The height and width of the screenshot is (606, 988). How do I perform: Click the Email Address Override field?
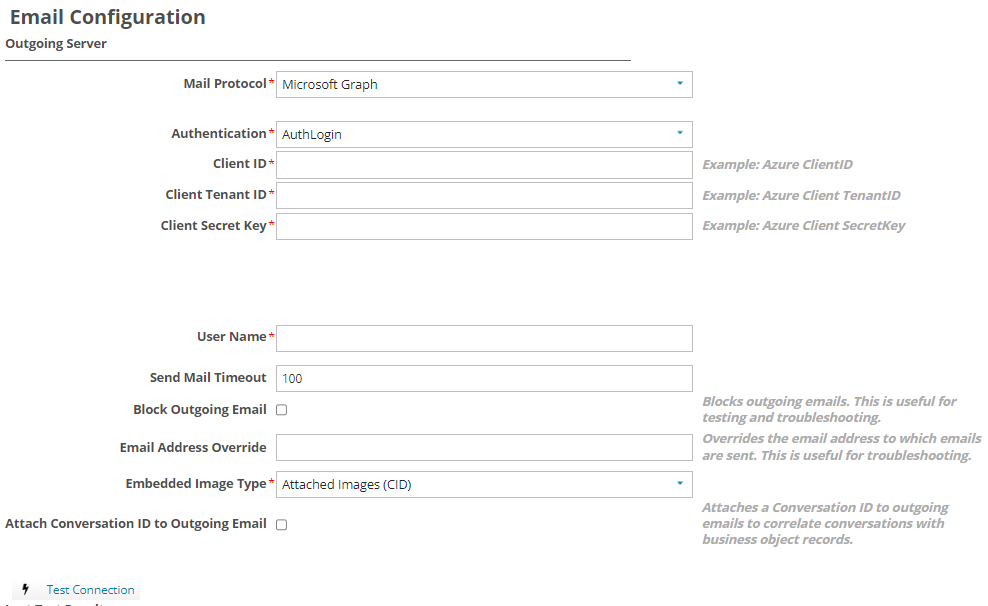pos(484,447)
